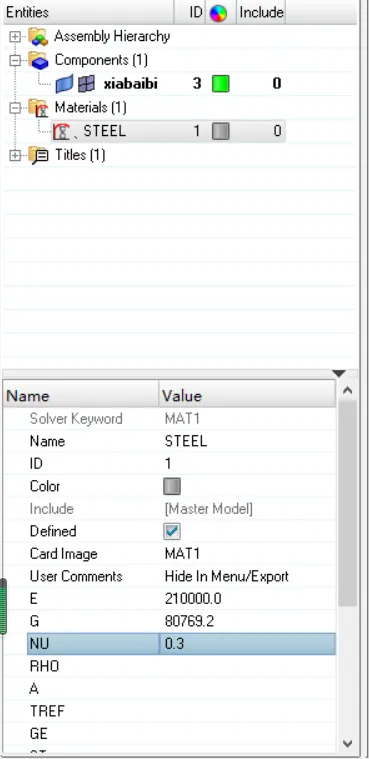Screen dimensions: 369x759
Task: Expand the Titles tree node
Action: point(15,155)
